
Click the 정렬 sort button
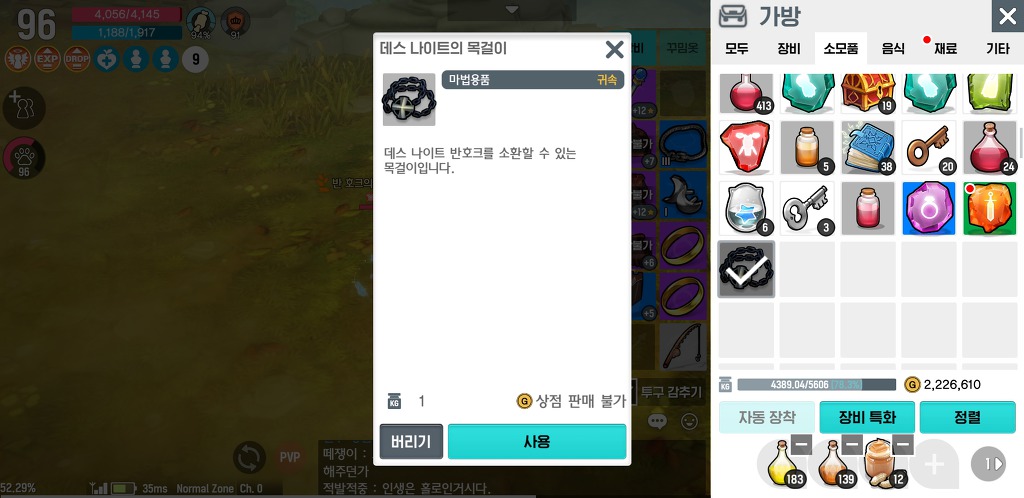(967, 418)
